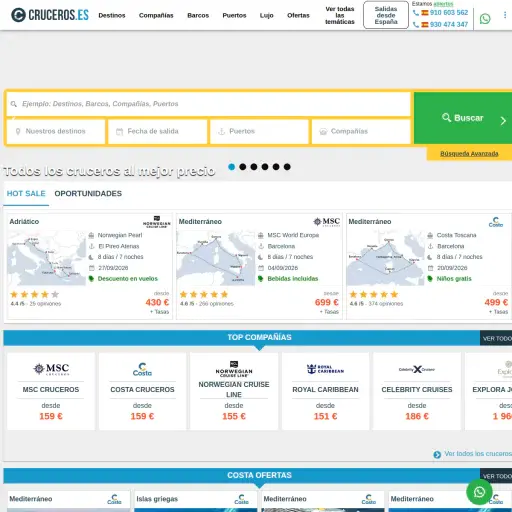Open MSC World Europa route map
This screenshot has height=512, width=512.
tap(216, 258)
